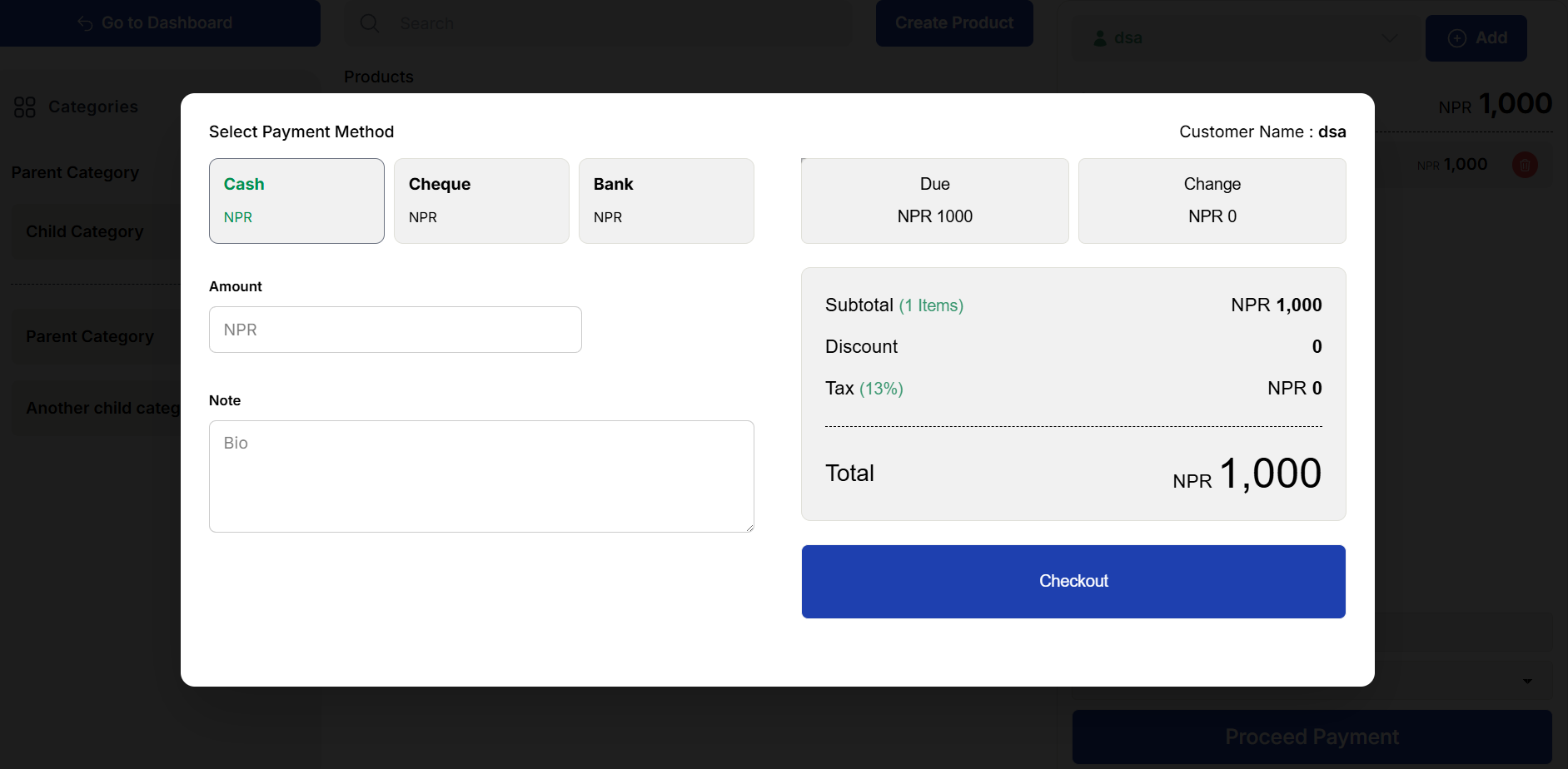Click the Create Product button
The height and width of the screenshot is (769, 1568).
(954, 22)
